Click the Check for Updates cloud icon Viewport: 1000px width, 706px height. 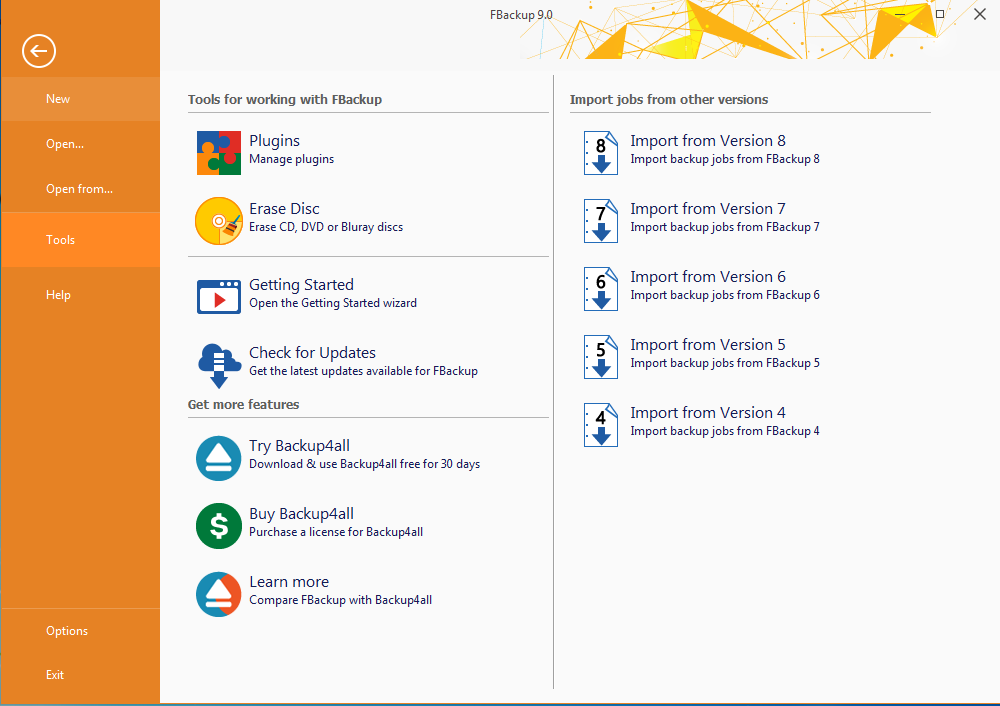[219, 365]
